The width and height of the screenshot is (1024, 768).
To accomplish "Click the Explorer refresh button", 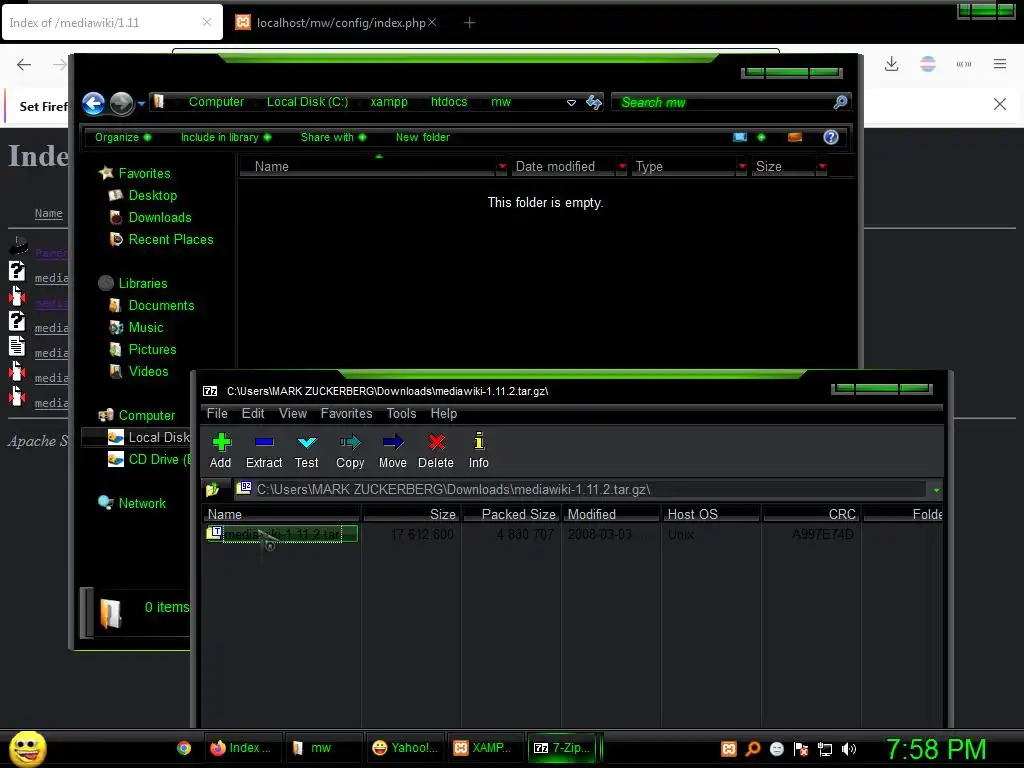I will pos(594,102).
